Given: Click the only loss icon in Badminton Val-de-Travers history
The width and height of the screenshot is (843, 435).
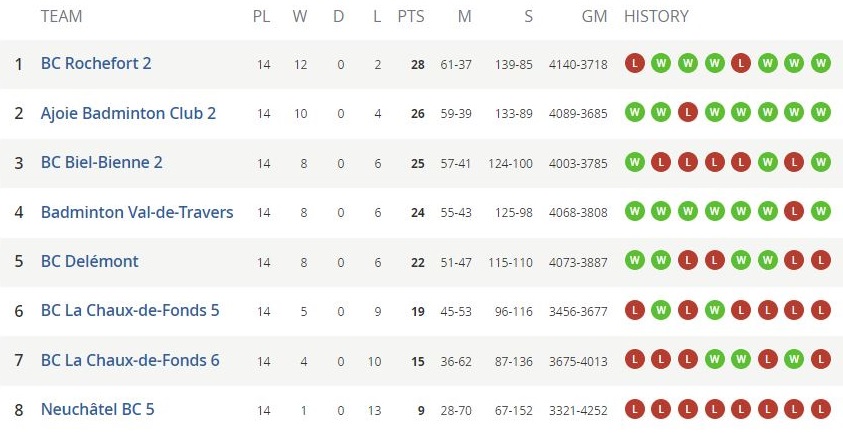Looking at the screenshot, I should [794, 212].
